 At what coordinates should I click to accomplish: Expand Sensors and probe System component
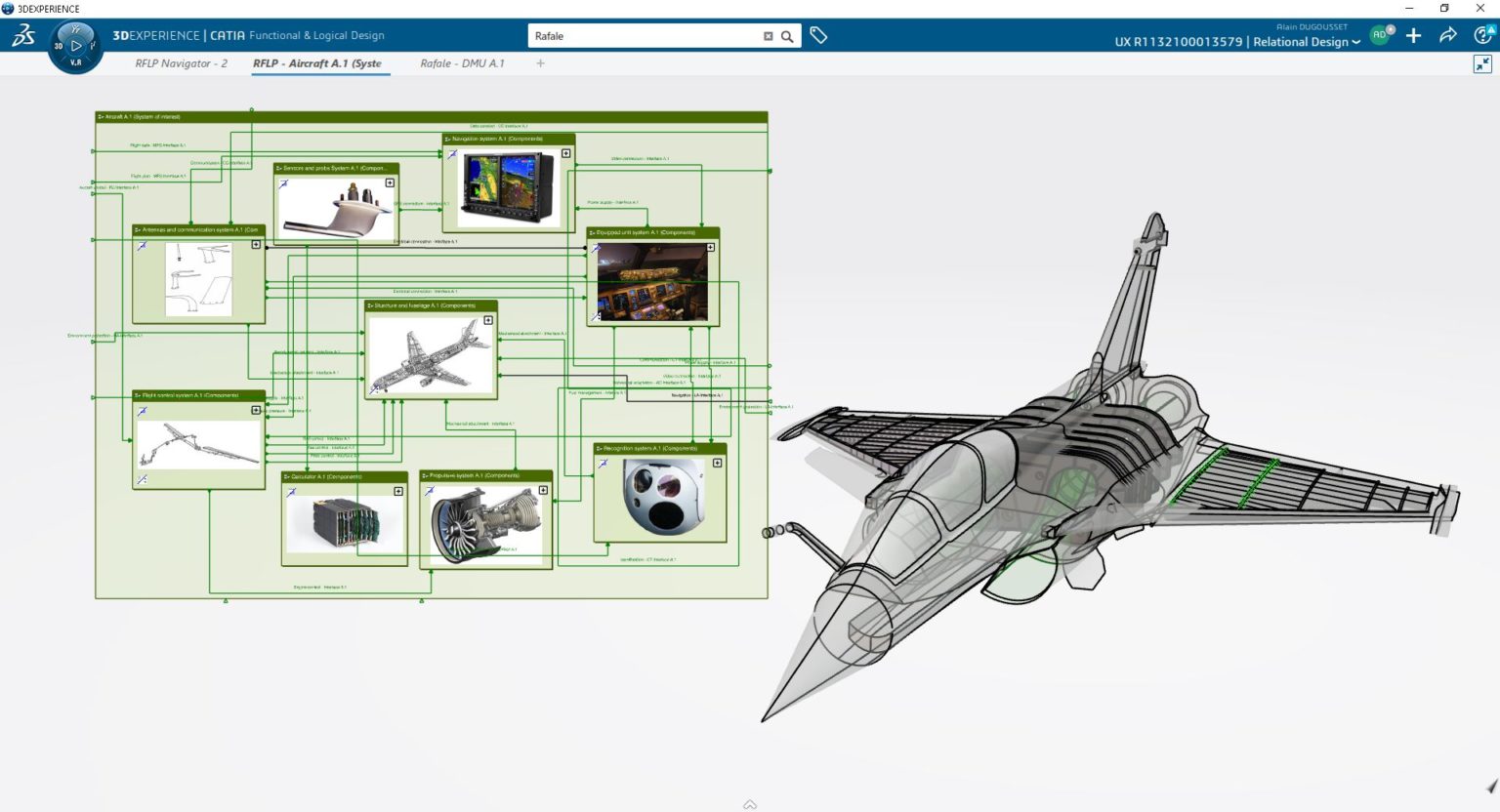pyautogui.click(x=390, y=183)
